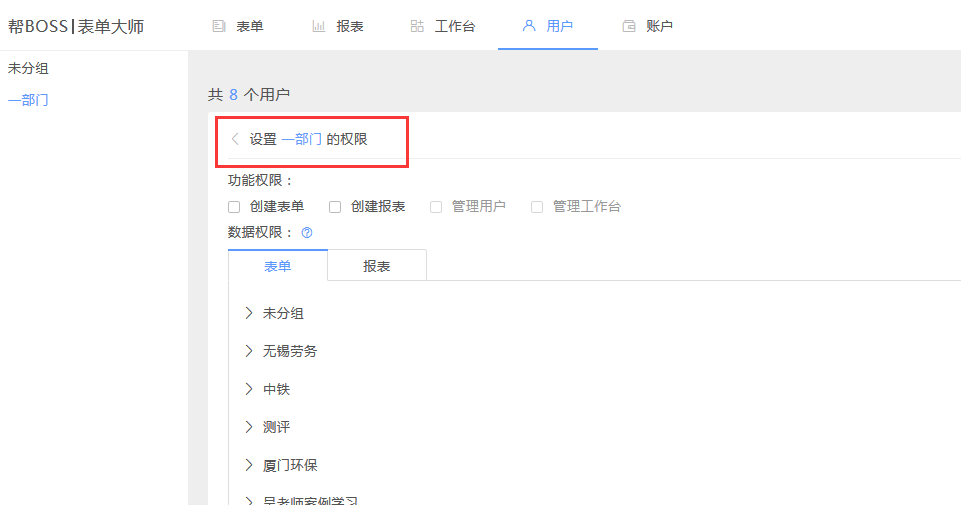This screenshot has height=505, width=961.
Task: Expand the 无锡劳务 group
Action: [x=249, y=351]
